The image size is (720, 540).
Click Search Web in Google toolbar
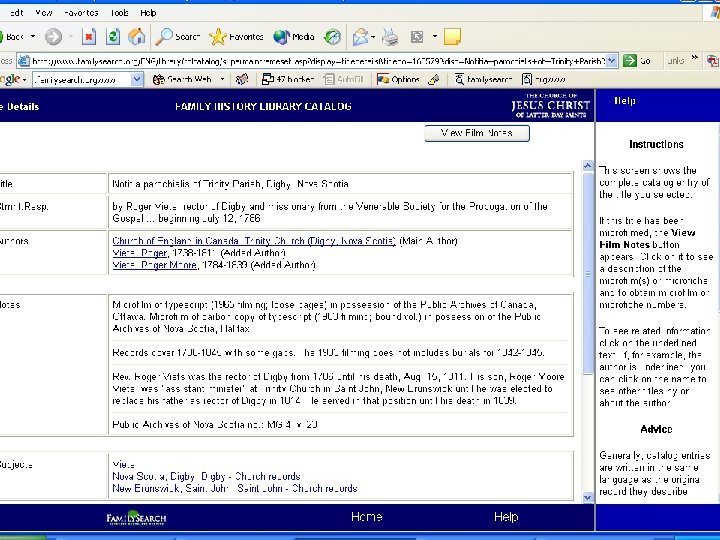tap(183, 79)
